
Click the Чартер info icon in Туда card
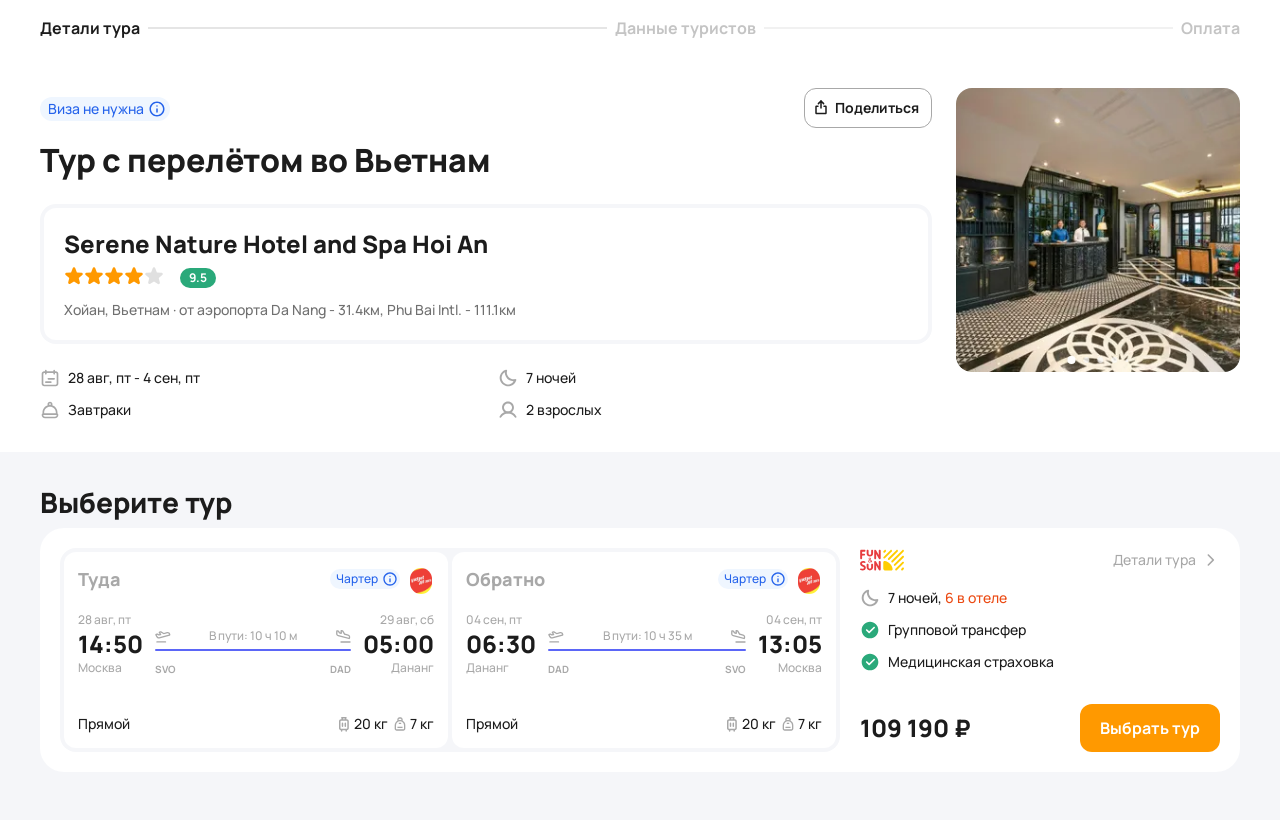[x=390, y=579]
